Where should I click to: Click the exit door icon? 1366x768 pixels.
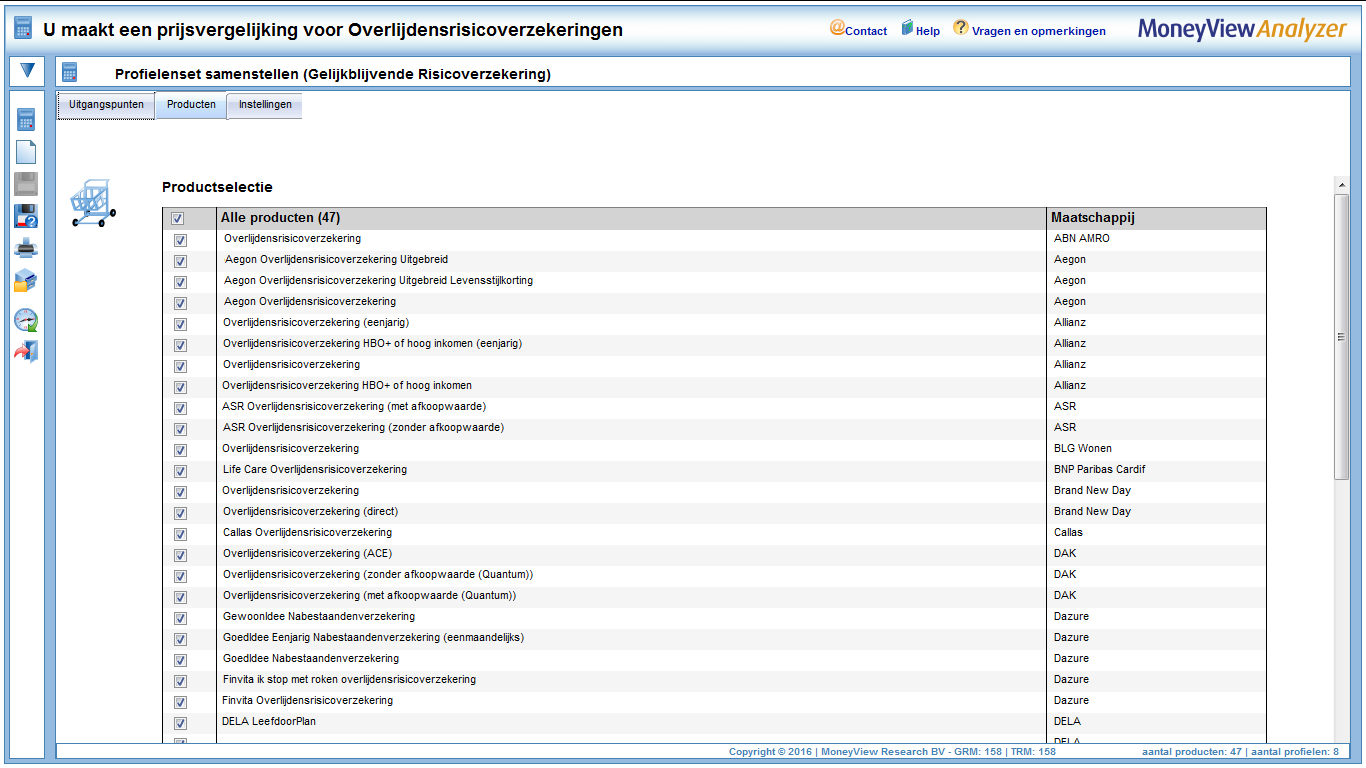(26, 351)
